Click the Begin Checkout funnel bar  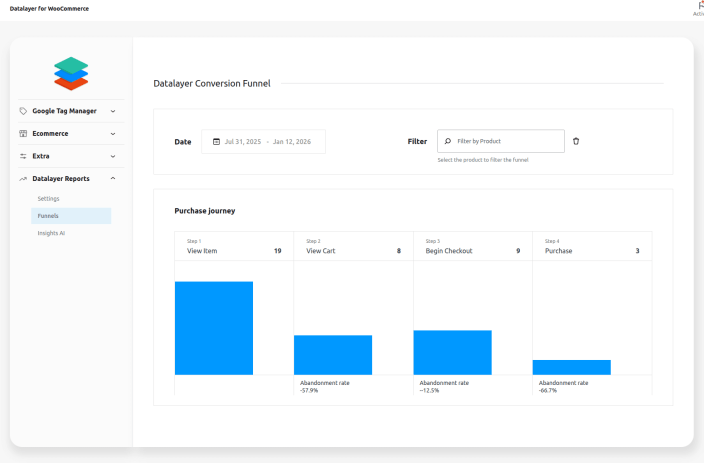(452, 352)
